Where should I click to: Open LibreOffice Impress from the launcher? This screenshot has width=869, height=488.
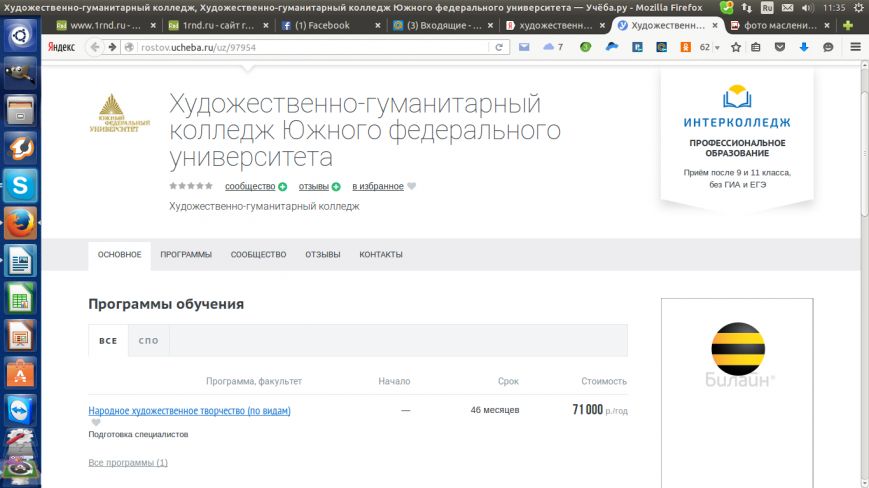pos(20,336)
